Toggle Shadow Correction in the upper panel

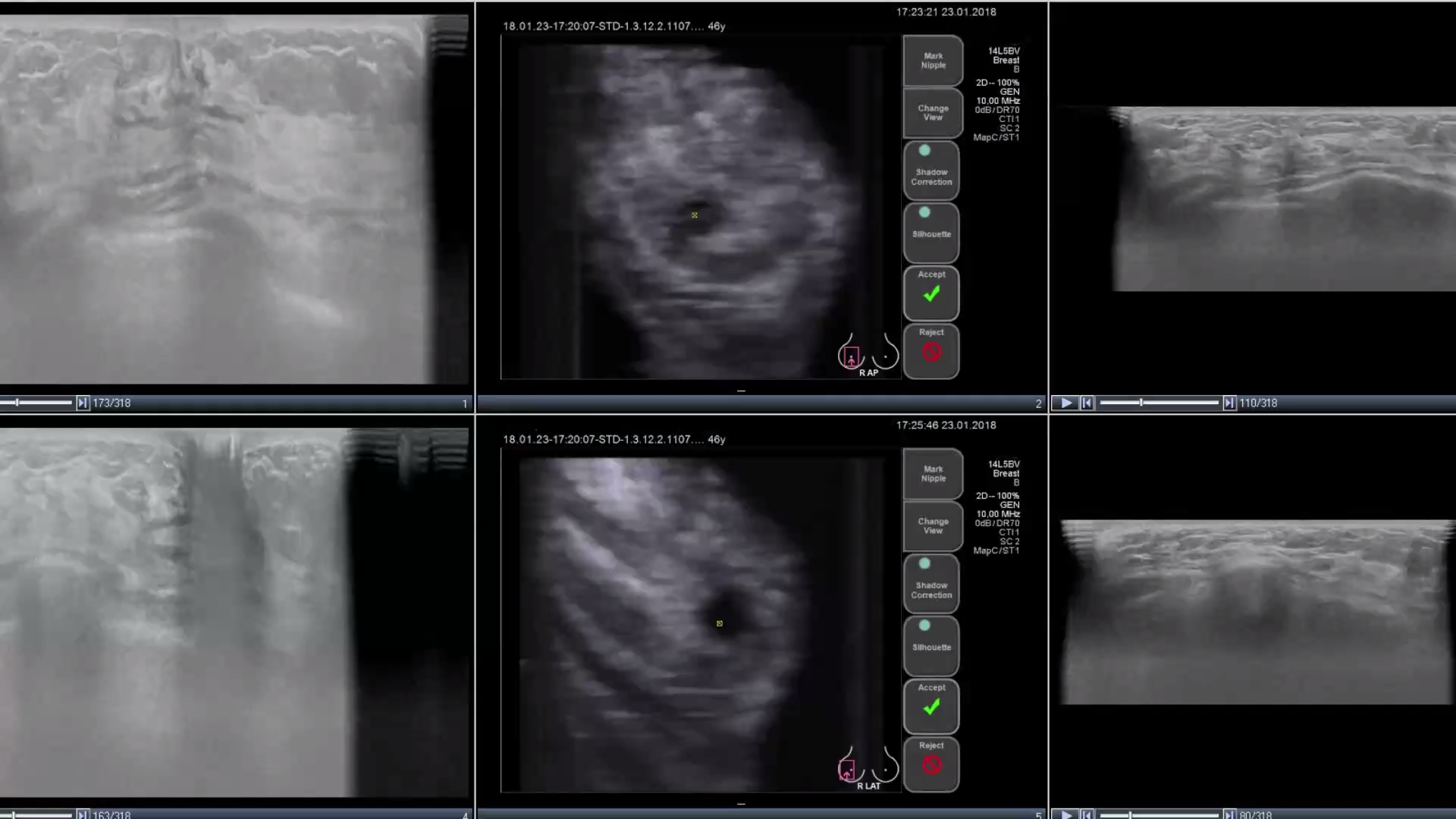(x=930, y=171)
